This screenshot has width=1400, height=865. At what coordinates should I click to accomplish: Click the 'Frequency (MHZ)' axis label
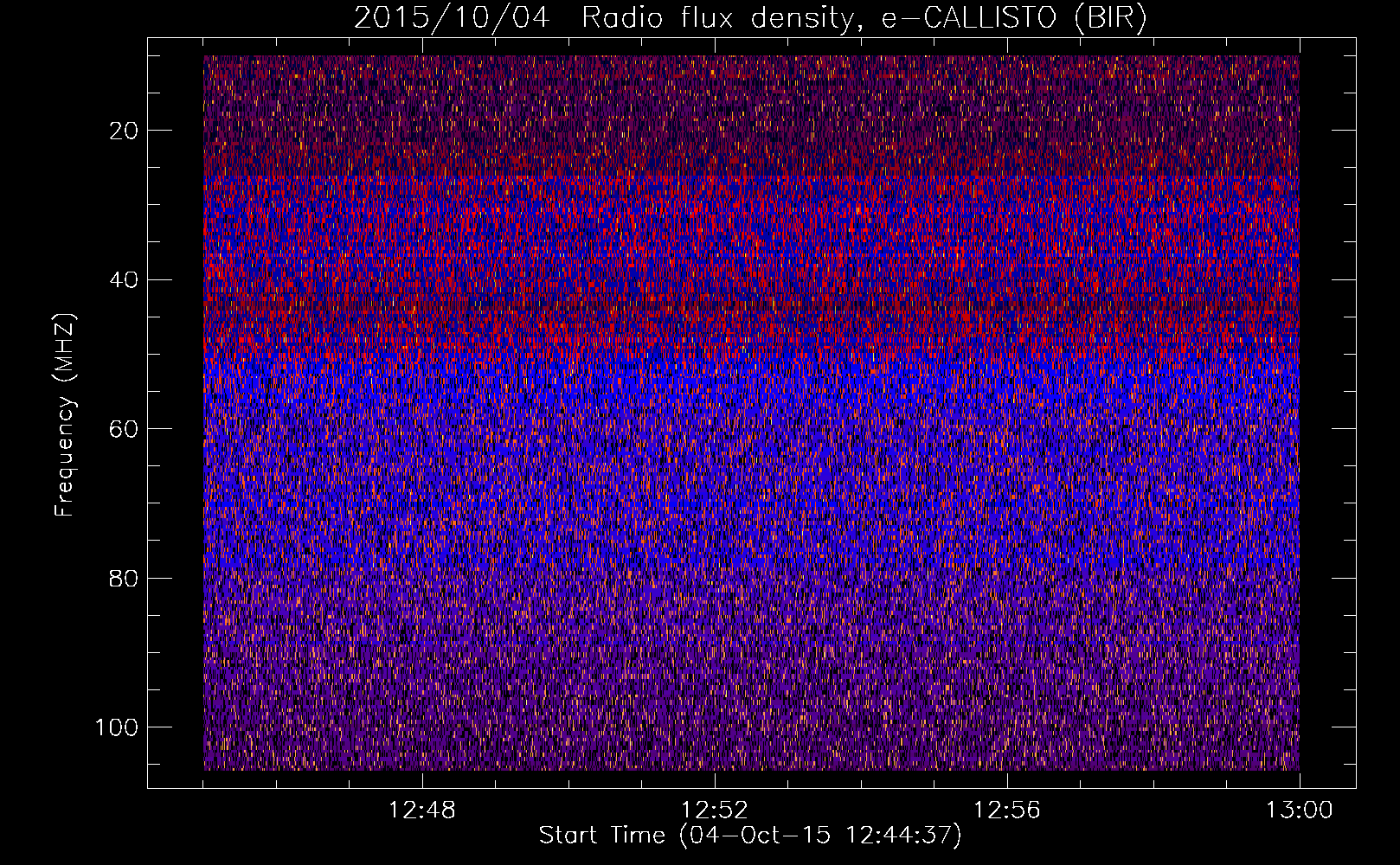(x=65, y=414)
